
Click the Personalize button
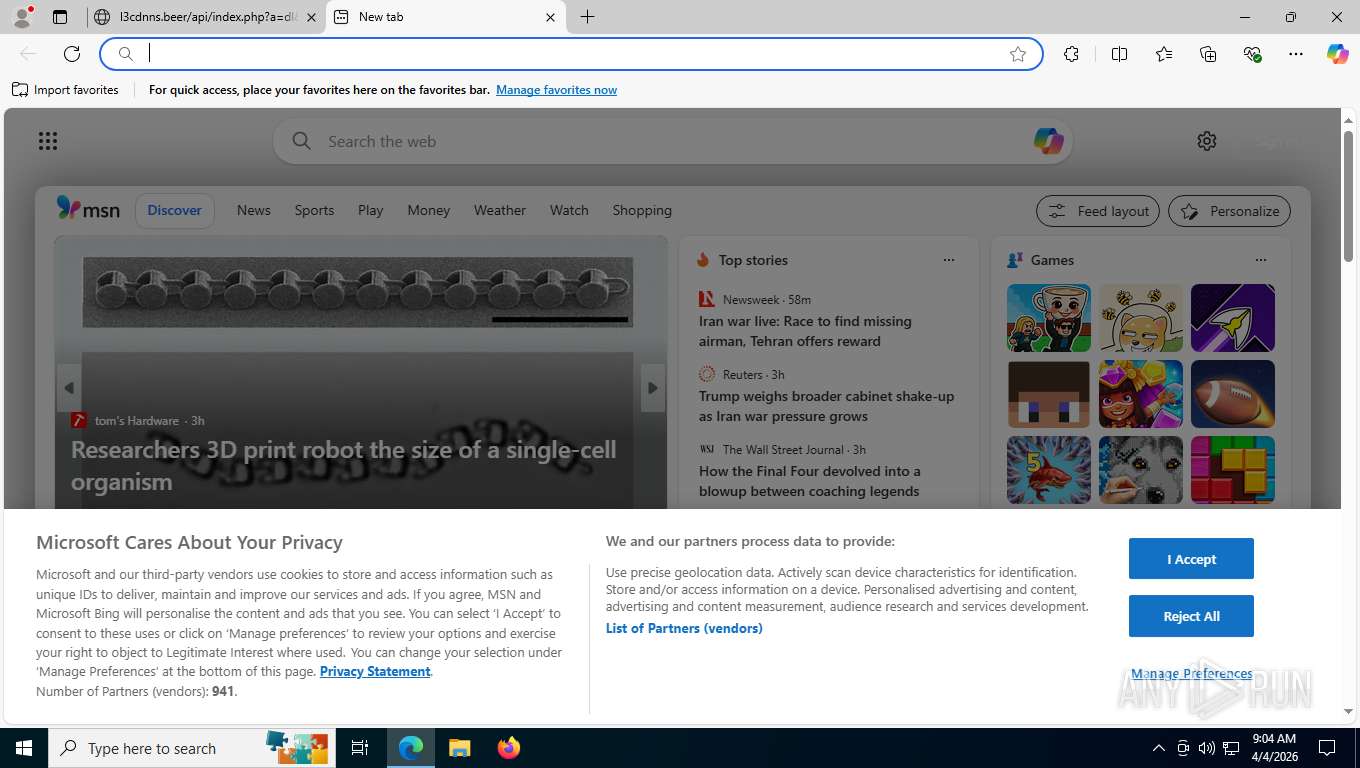point(1229,211)
